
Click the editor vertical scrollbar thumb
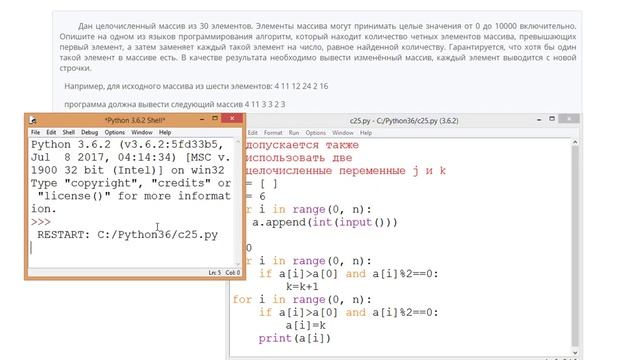[x=575, y=246]
